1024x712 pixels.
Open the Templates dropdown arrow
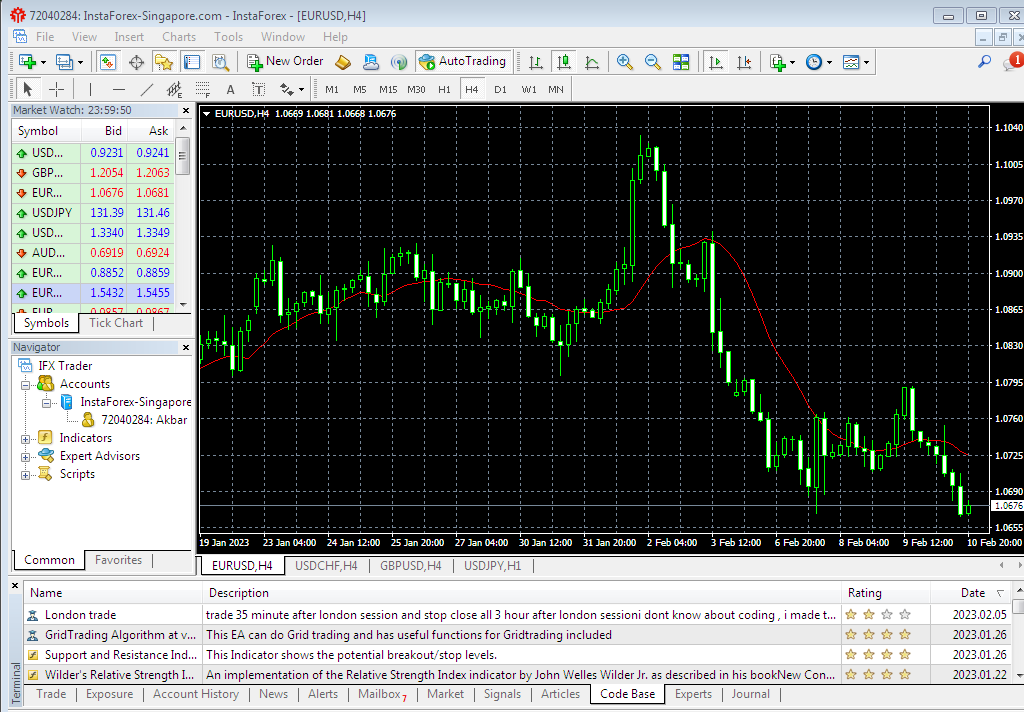click(x=867, y=63)
